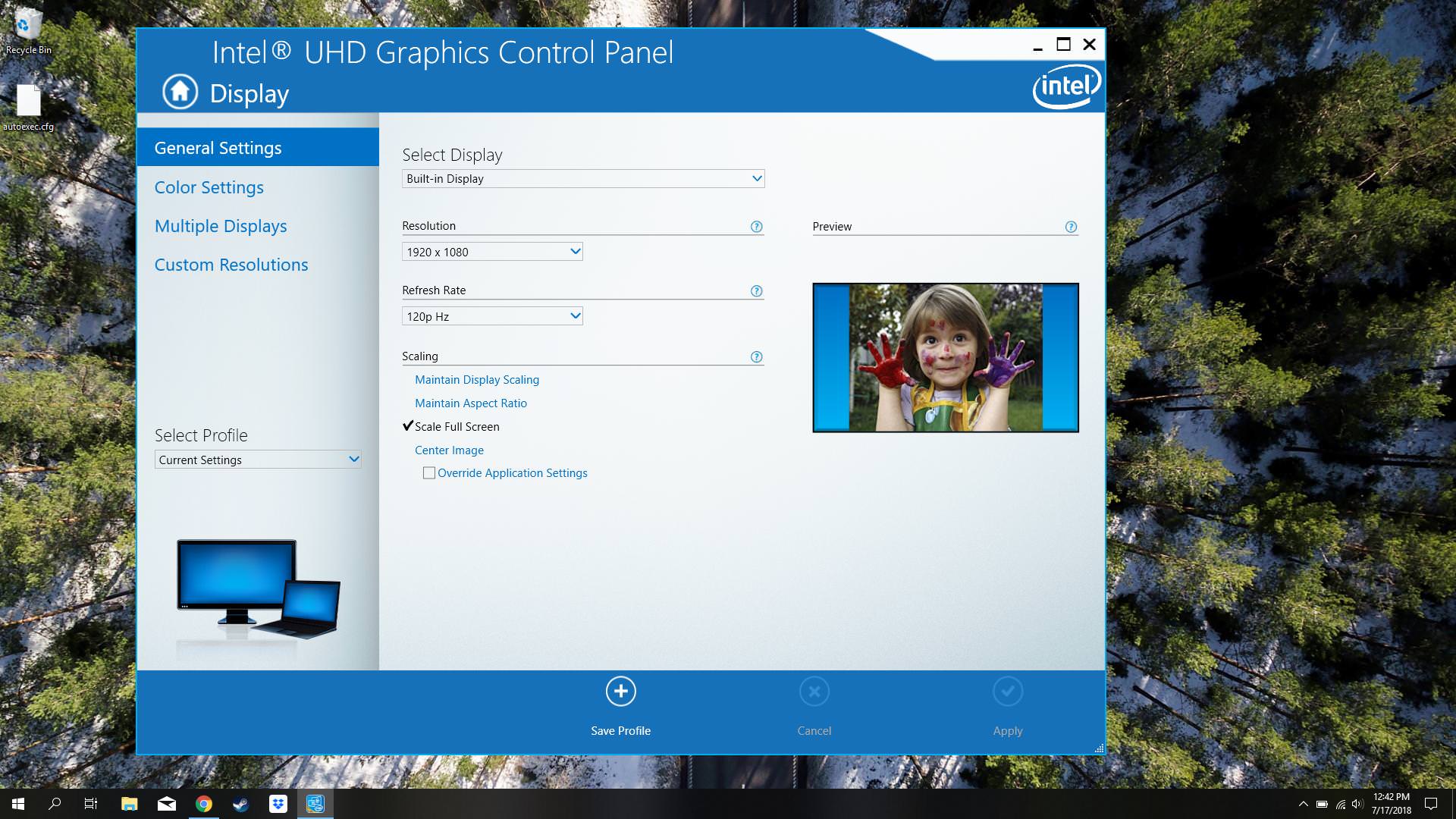This screenshot has width=1456, height=819.
Task: Select Maintain Display Scaling option
Action: coord(477,380)
